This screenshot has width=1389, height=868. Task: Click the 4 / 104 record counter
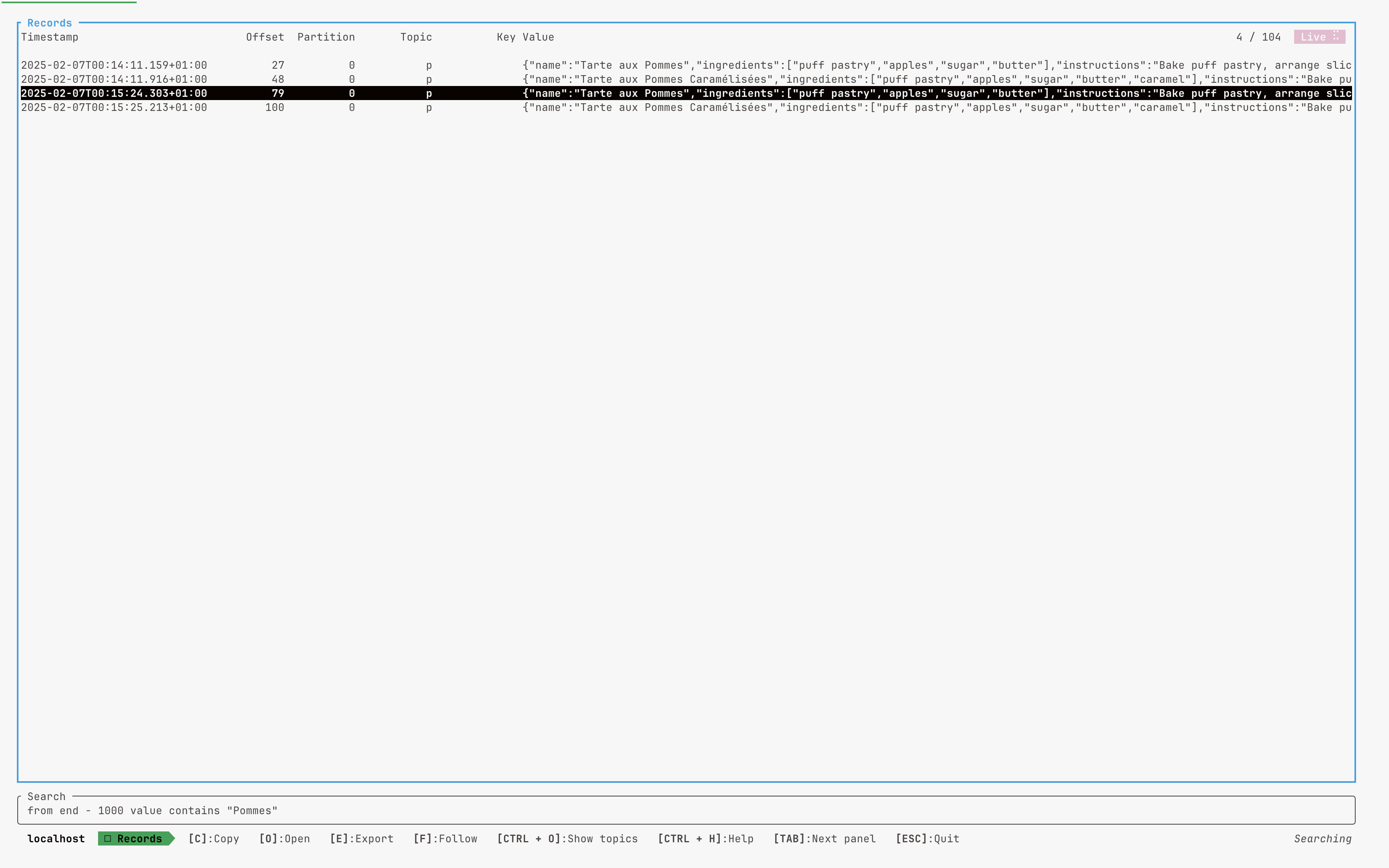1258,37
